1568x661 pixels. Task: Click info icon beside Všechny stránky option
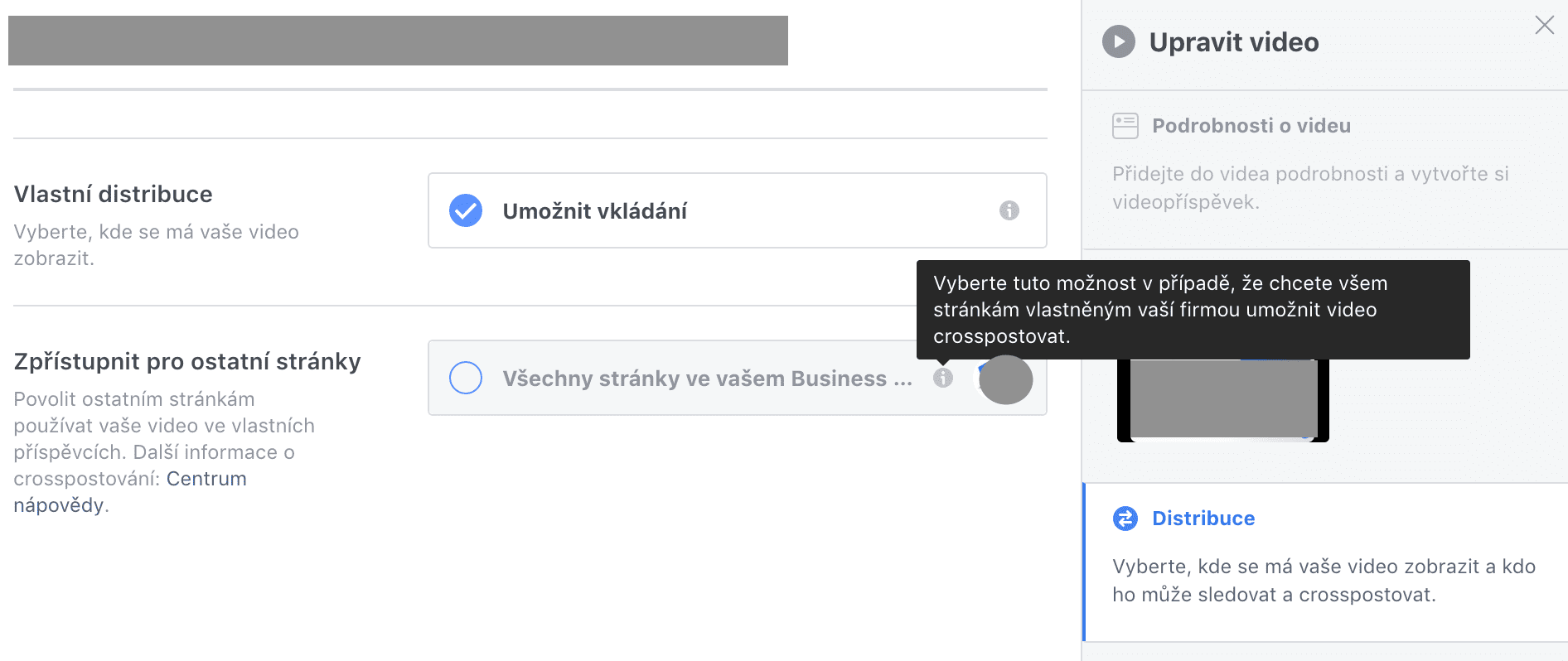tap(942, 378)
